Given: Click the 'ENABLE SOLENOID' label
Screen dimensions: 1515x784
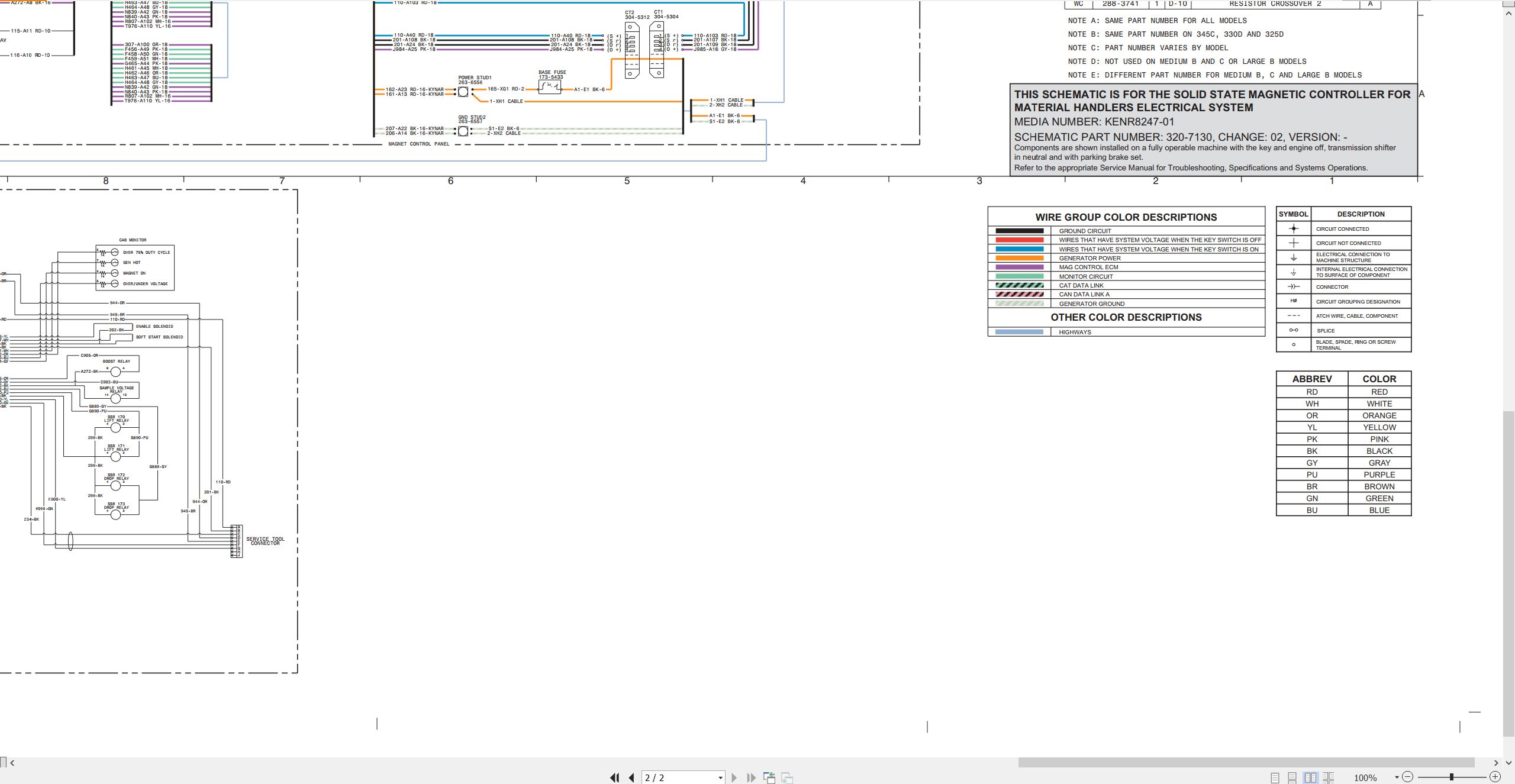Looking at the screenshot, I should [154, 327].
